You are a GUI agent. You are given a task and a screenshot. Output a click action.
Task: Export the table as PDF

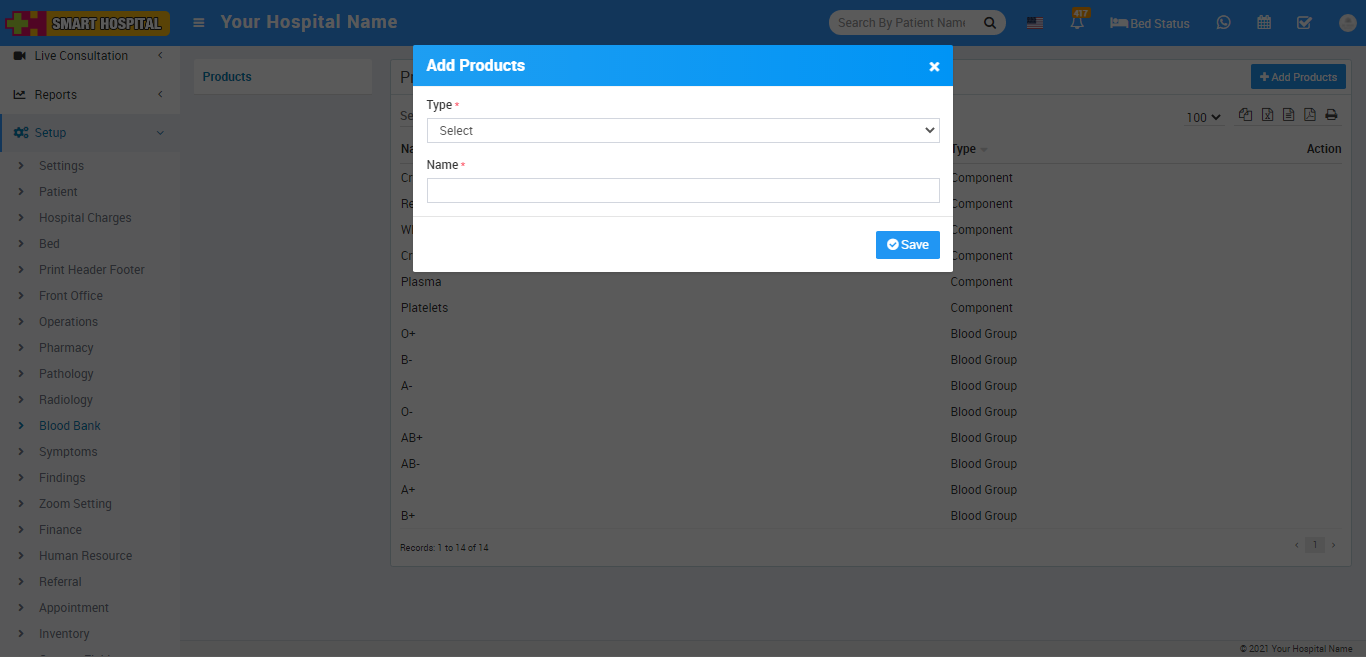click(1310, 115)
